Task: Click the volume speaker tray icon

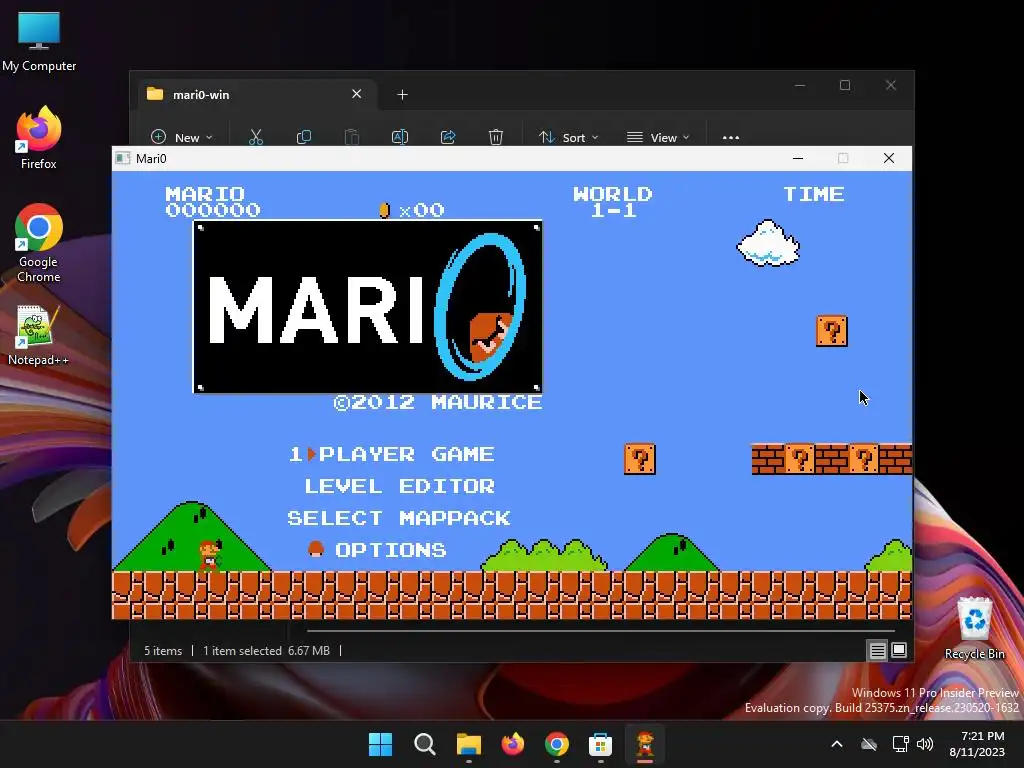Action: click(925, 744)
